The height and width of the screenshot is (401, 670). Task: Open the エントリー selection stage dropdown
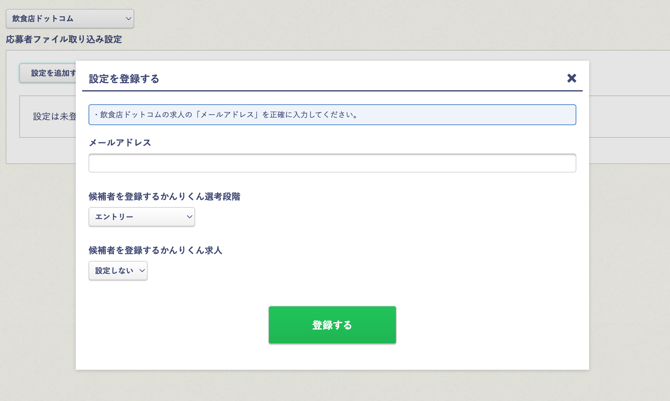(x=141, y=217)
